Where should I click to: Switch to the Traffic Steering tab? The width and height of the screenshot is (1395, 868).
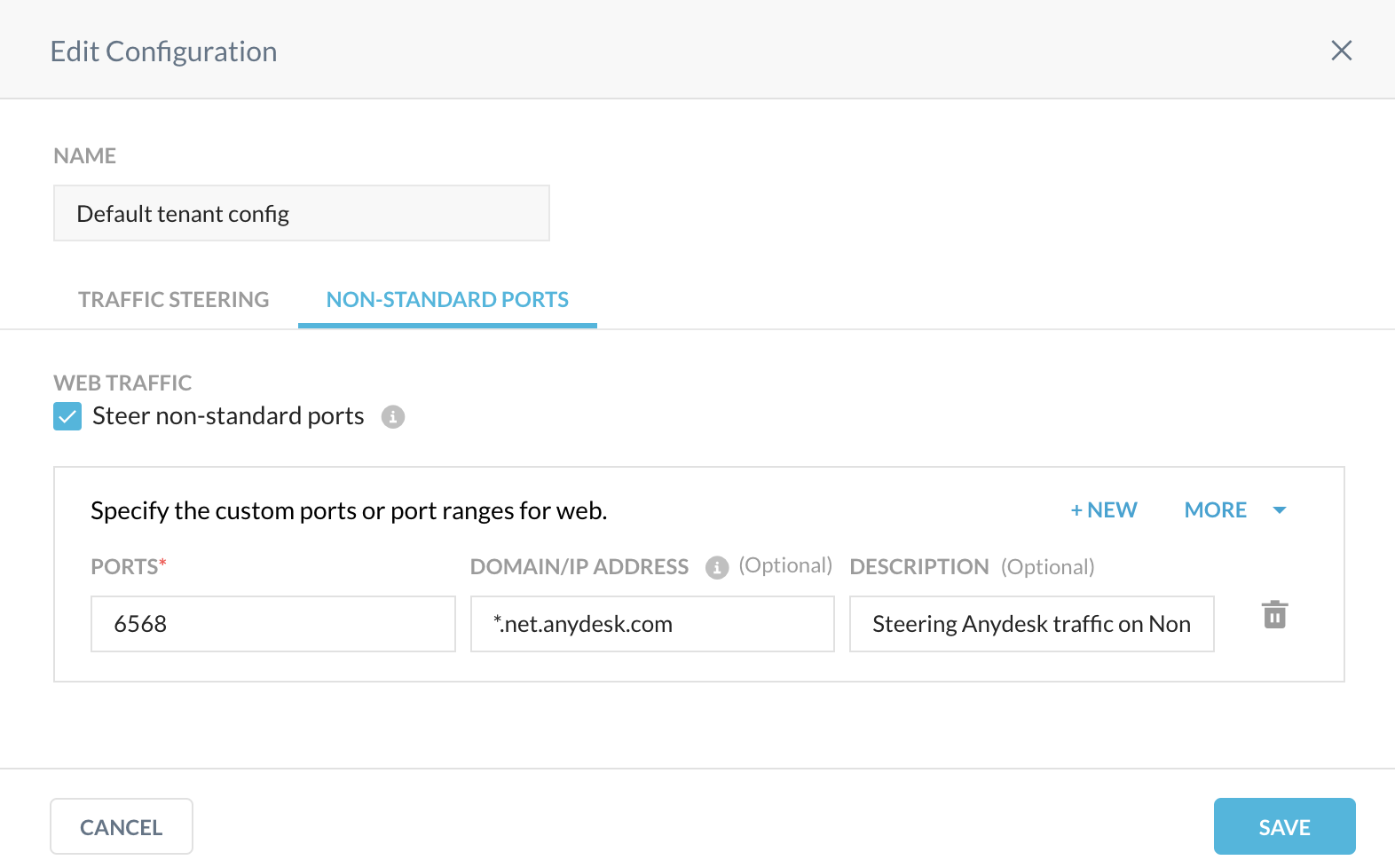(x=174, y=300)
